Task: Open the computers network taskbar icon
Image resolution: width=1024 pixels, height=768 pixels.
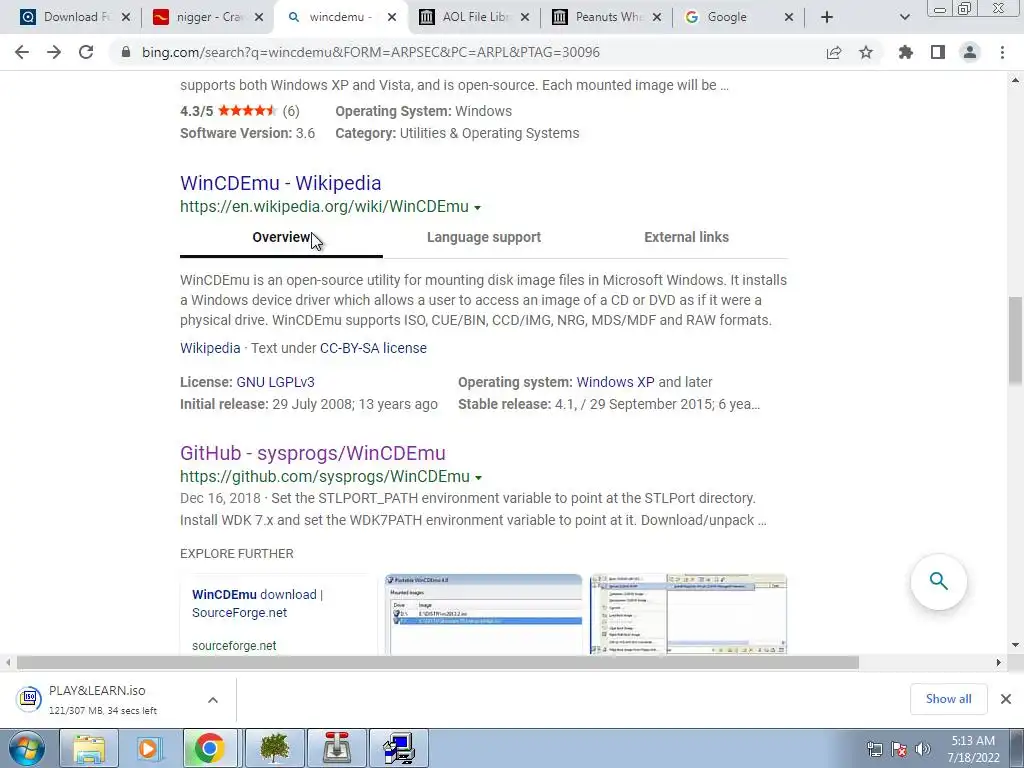Action: pyautogui.click(x=399, y=748)
